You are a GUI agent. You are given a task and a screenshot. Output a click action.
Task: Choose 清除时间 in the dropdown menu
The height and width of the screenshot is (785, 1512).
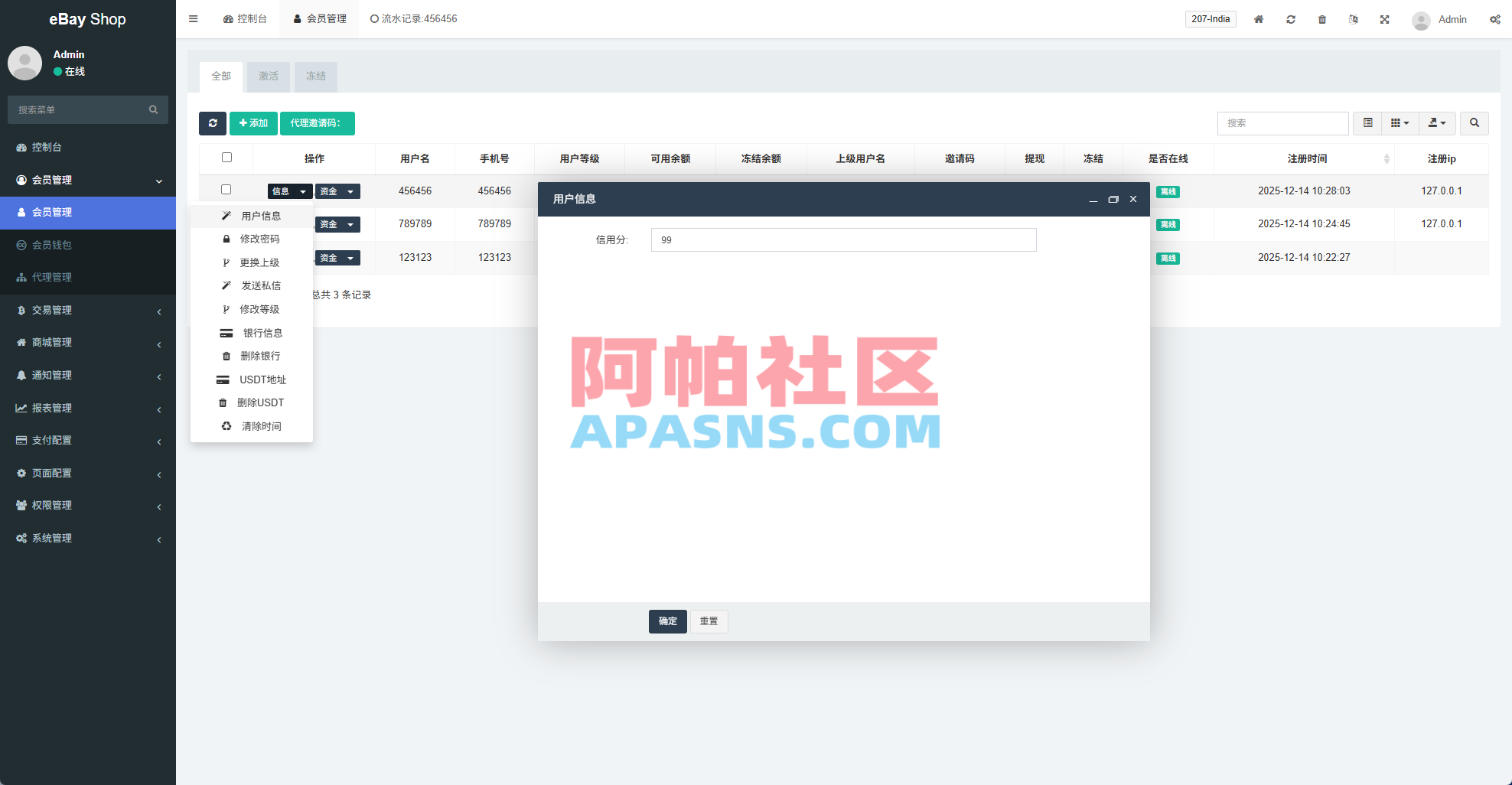click(x=252, y=426)
